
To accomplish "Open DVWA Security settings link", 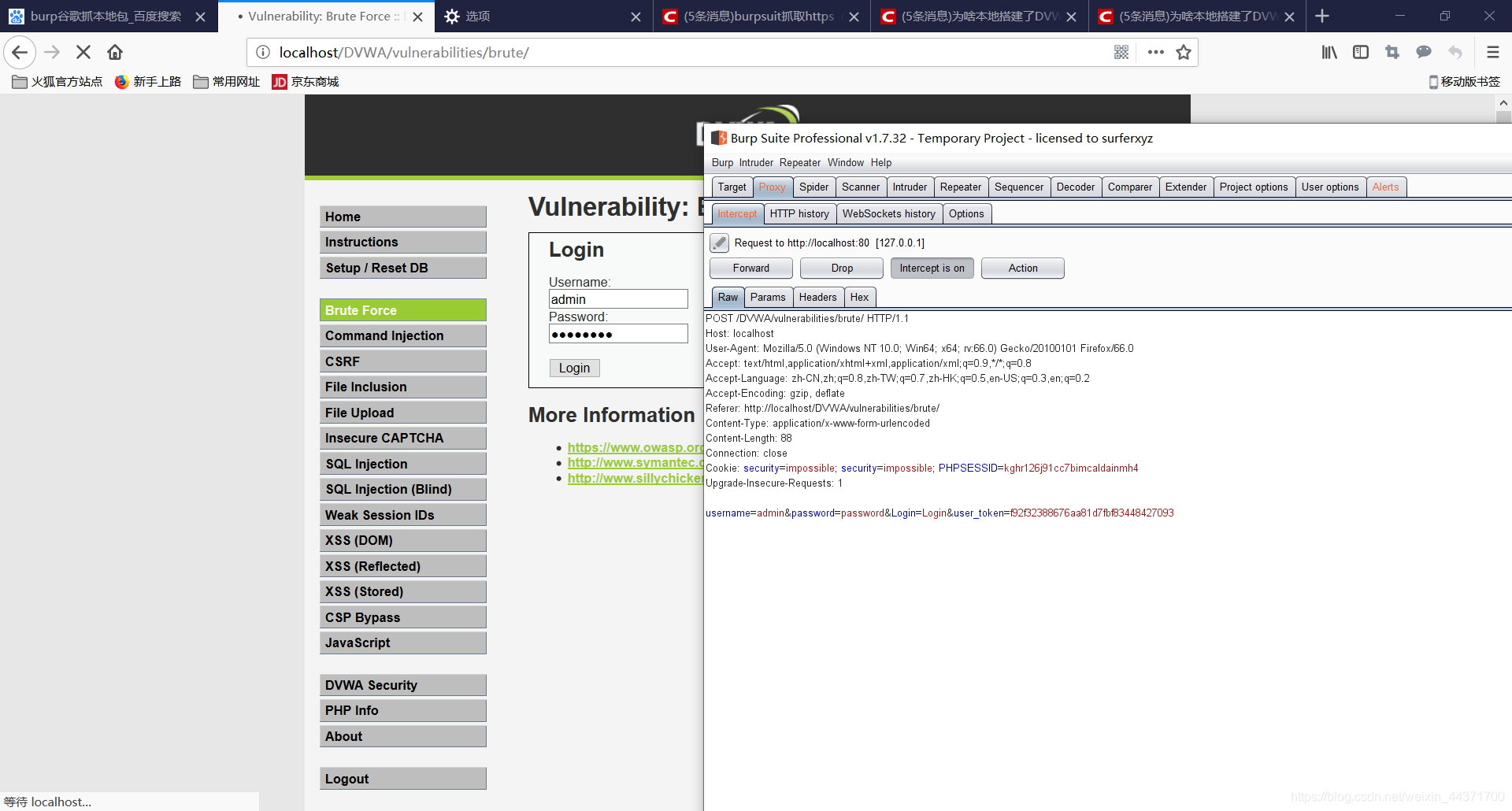I will [402, 685].
